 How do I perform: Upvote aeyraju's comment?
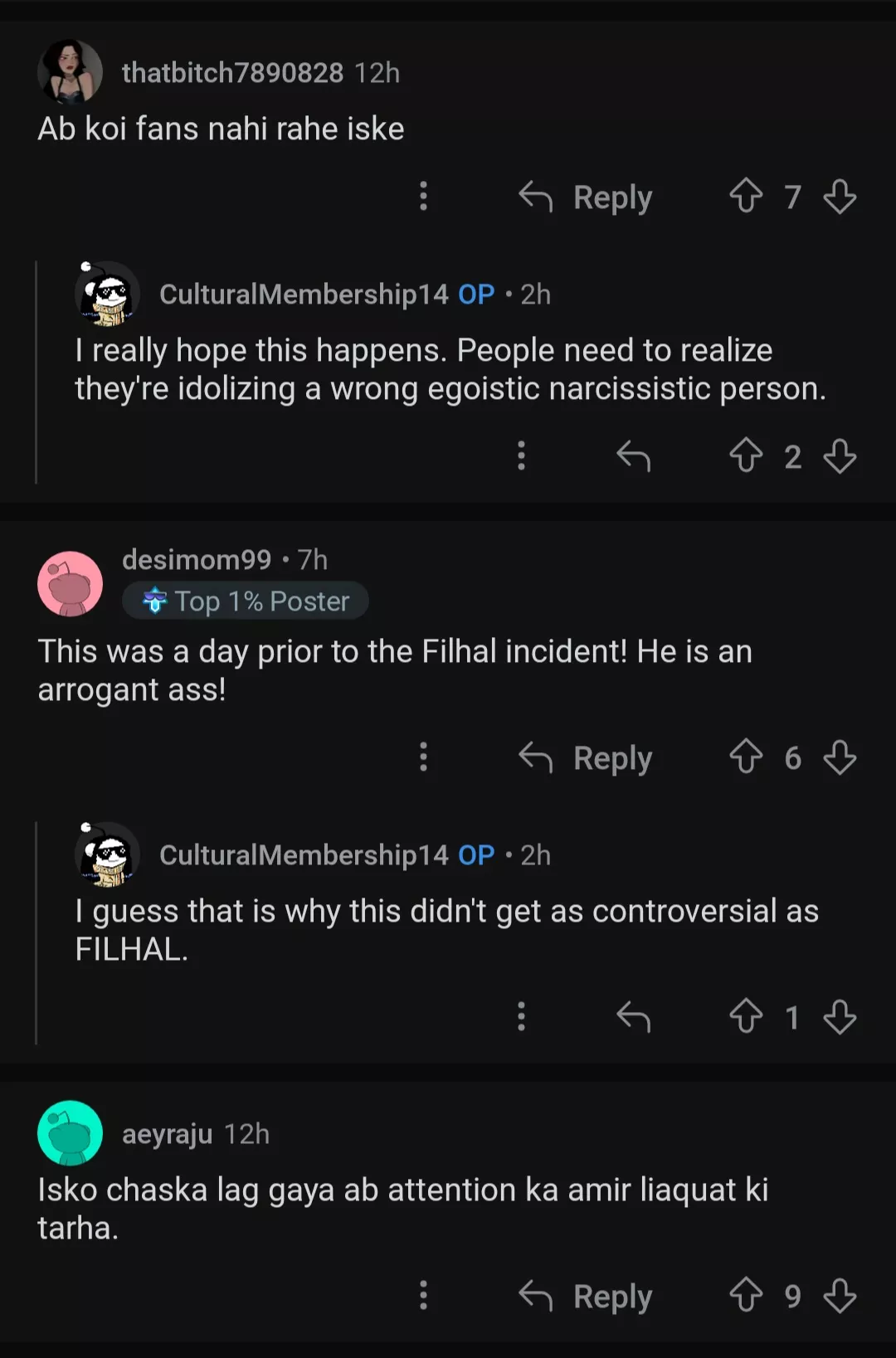point(746,1295)
